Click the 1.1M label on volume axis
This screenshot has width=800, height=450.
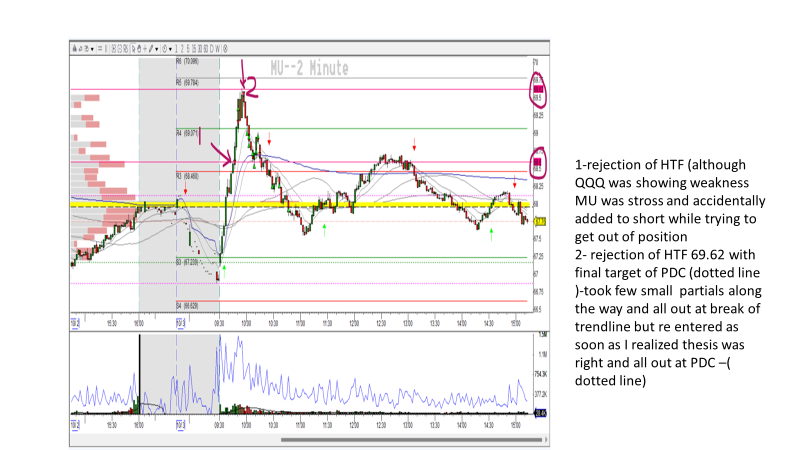[542, 354]
